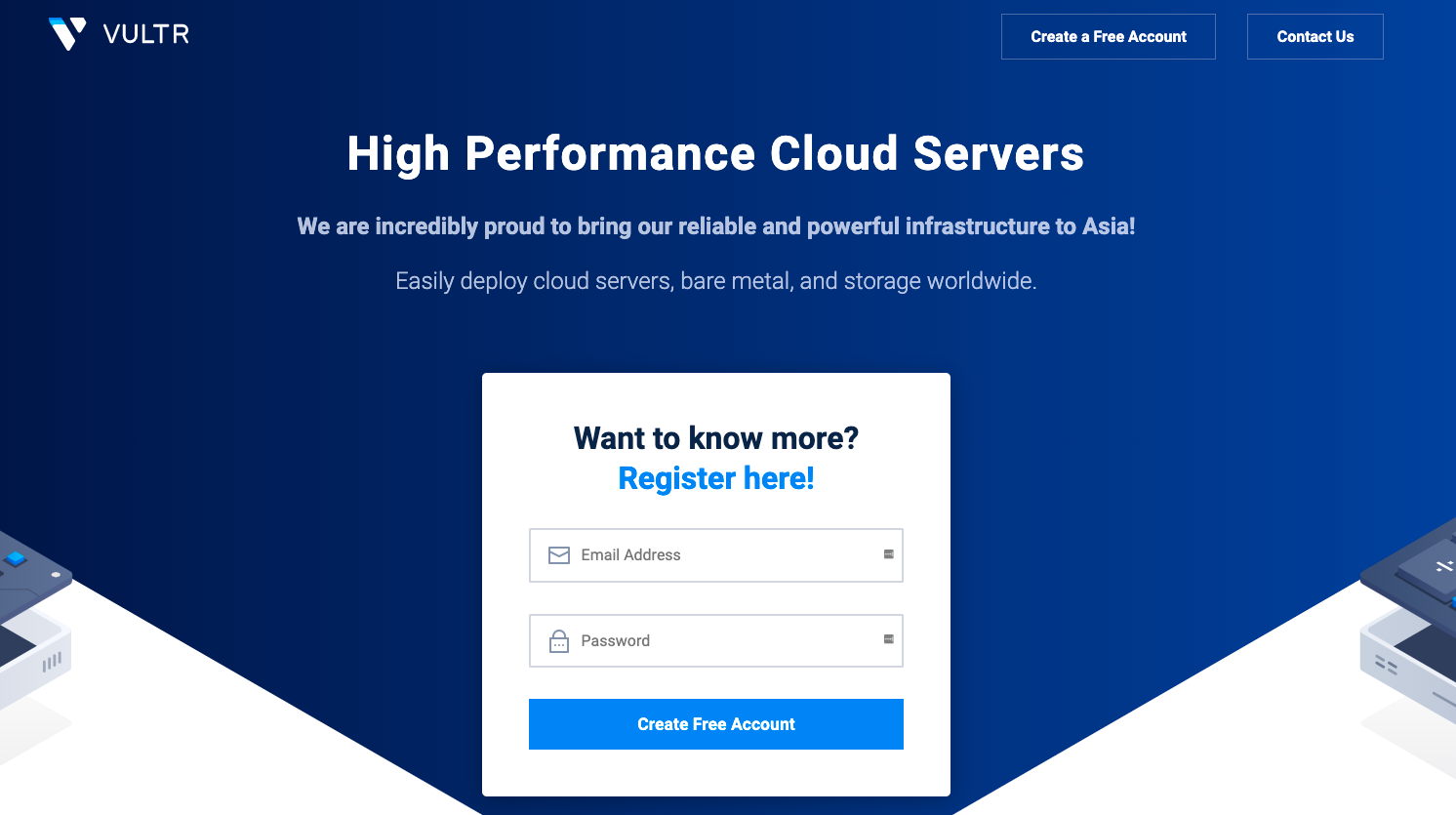The image size is (1456, 815).
Task: Click the envelope icon in email field
Action: coord(559,555)
